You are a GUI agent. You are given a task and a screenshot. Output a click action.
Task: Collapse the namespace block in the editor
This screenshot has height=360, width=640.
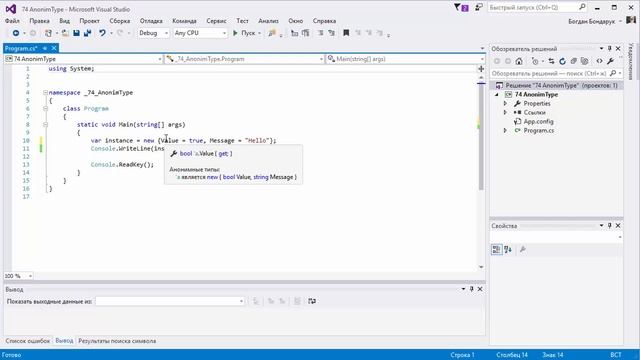(x=46, y=93)
